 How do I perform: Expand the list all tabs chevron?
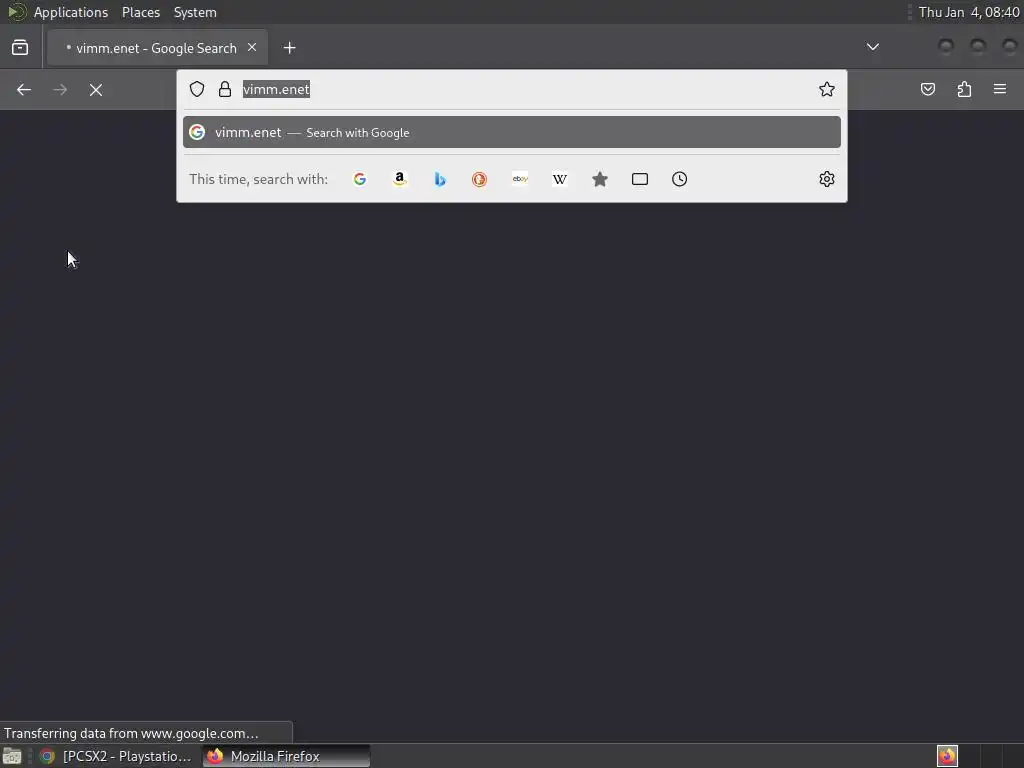pyautogui.click(x=872, y=47)
